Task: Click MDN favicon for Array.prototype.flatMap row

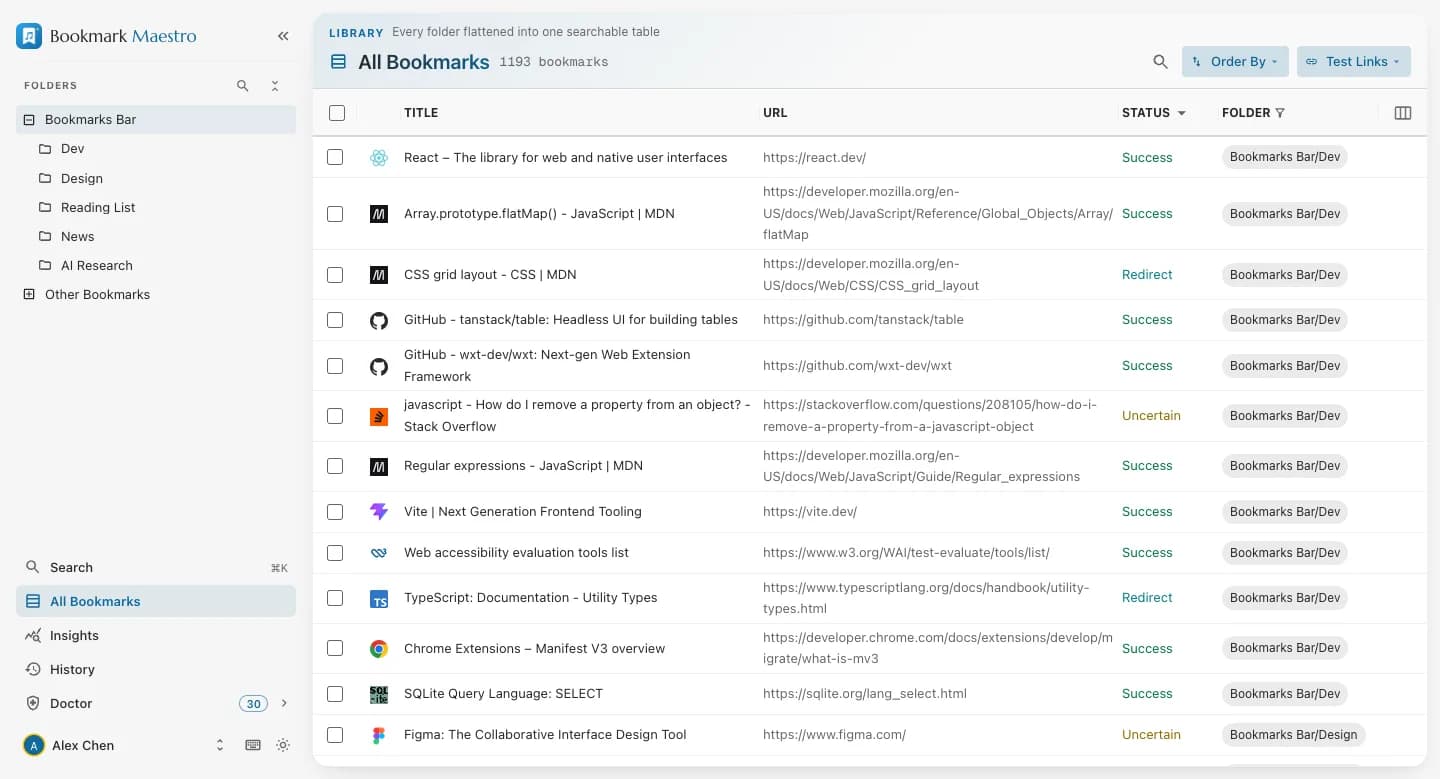Action: [x=378, y=214]
